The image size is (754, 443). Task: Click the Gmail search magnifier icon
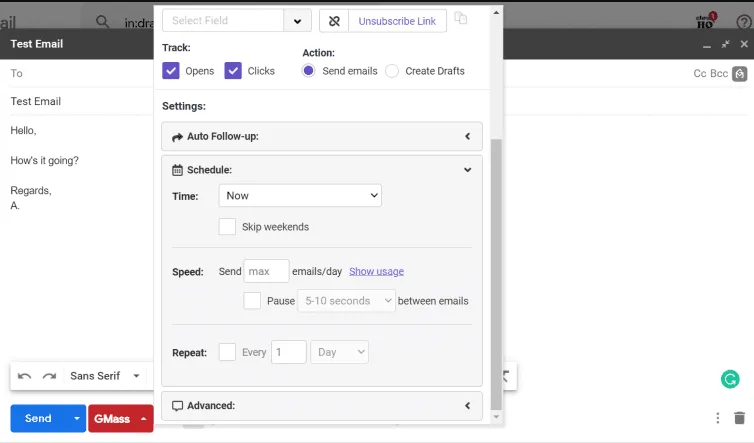(102, 21)
